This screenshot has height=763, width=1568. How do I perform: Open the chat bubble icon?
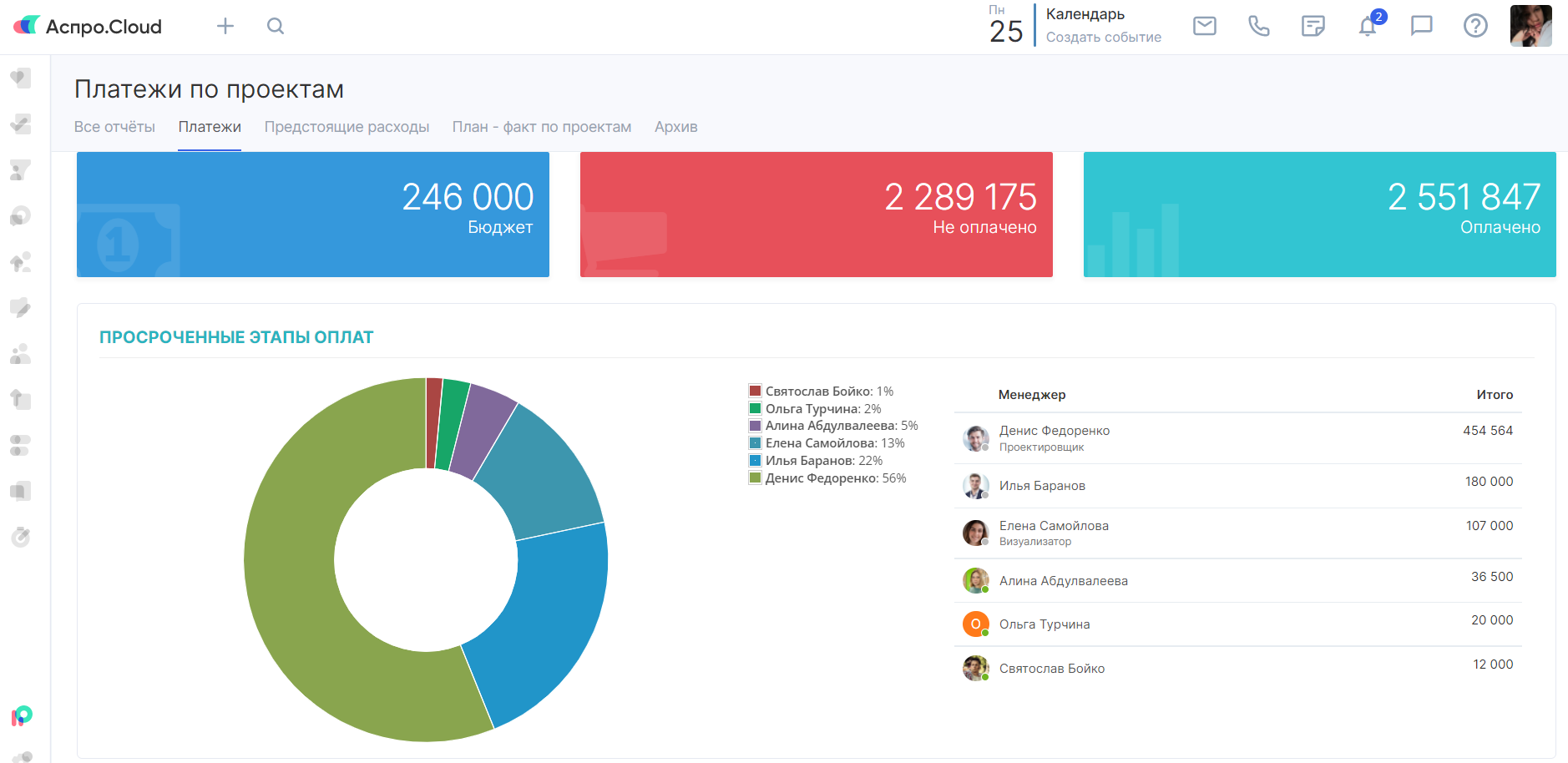click(1421, 27)
